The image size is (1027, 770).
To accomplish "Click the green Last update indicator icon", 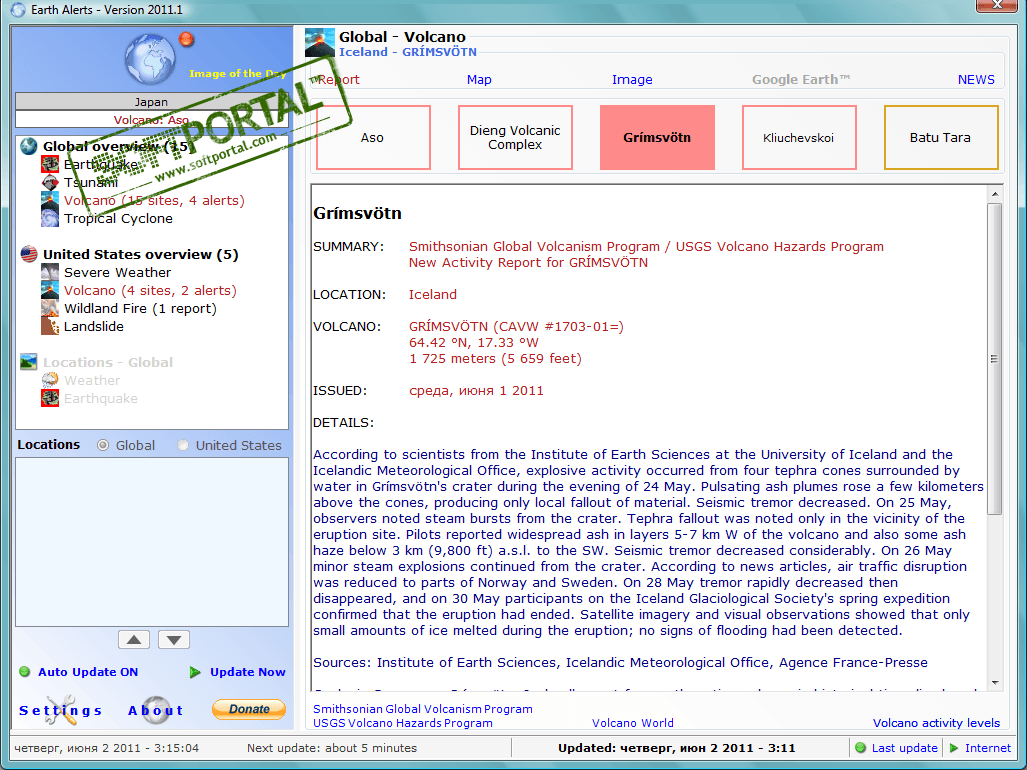I will [x=861, y=748].
